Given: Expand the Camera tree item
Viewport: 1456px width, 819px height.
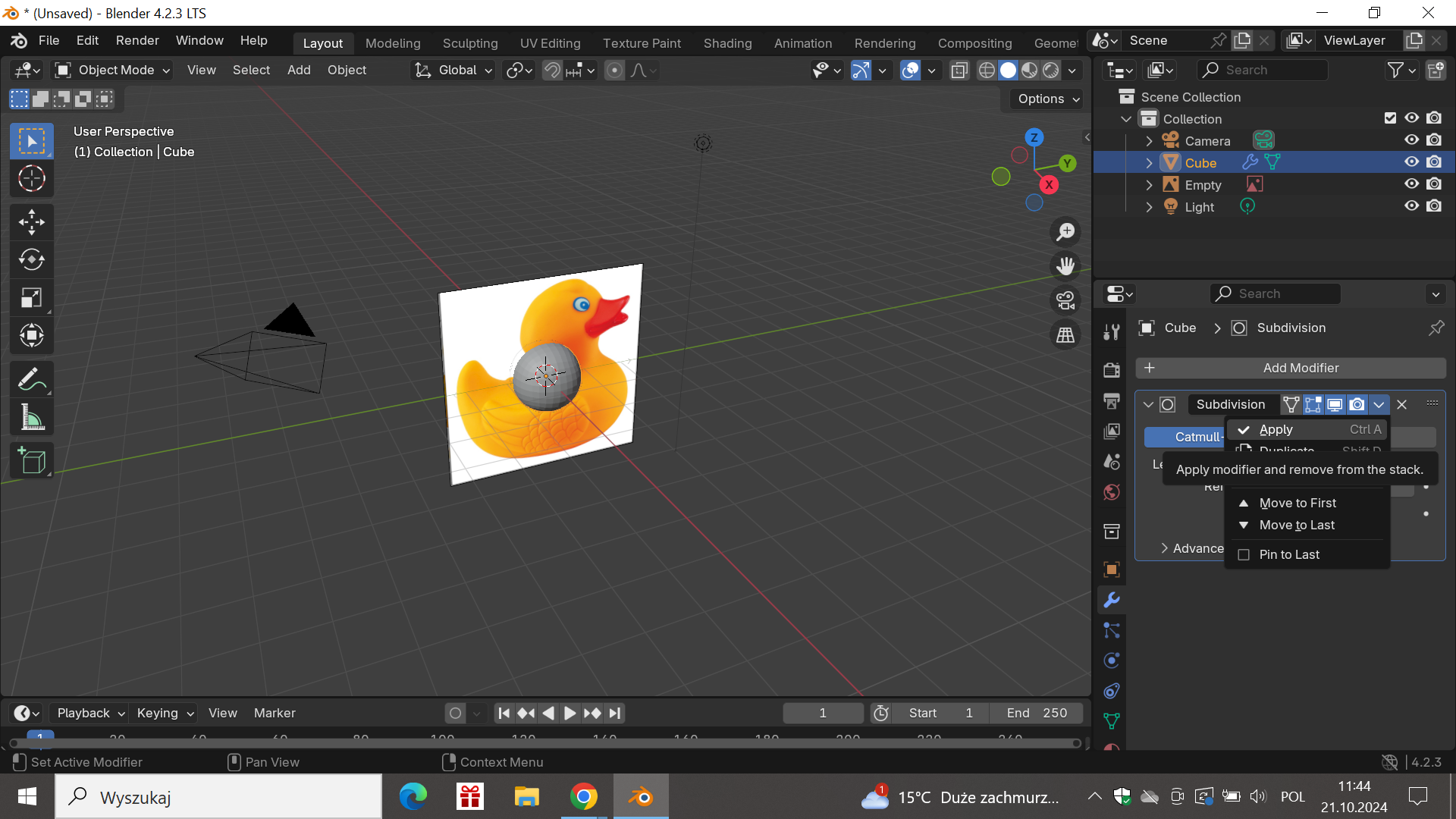Looking at the screenshot, I should click(1149, 141).
